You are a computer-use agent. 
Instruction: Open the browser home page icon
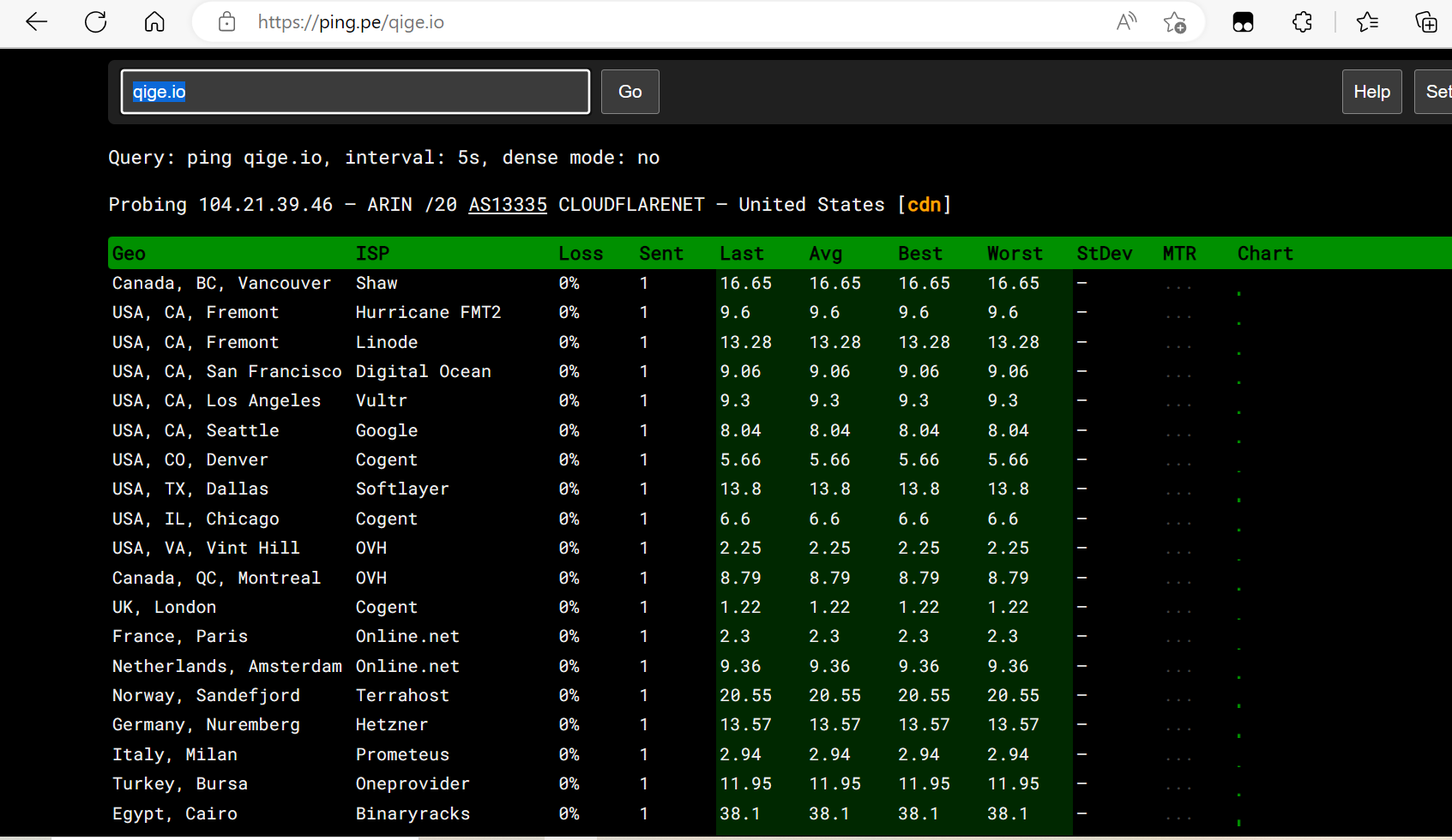coord(154,22)
